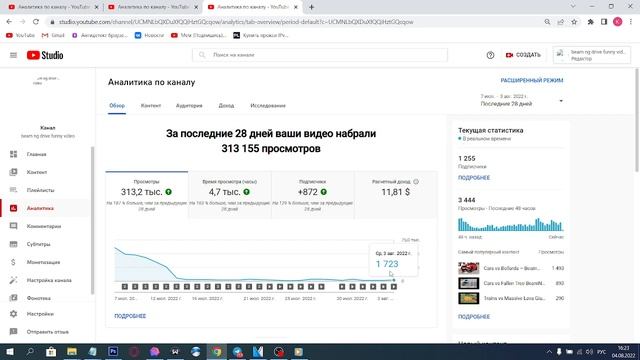
Task: Click the 48-hour views bar chart
Action: coord(511,224)
